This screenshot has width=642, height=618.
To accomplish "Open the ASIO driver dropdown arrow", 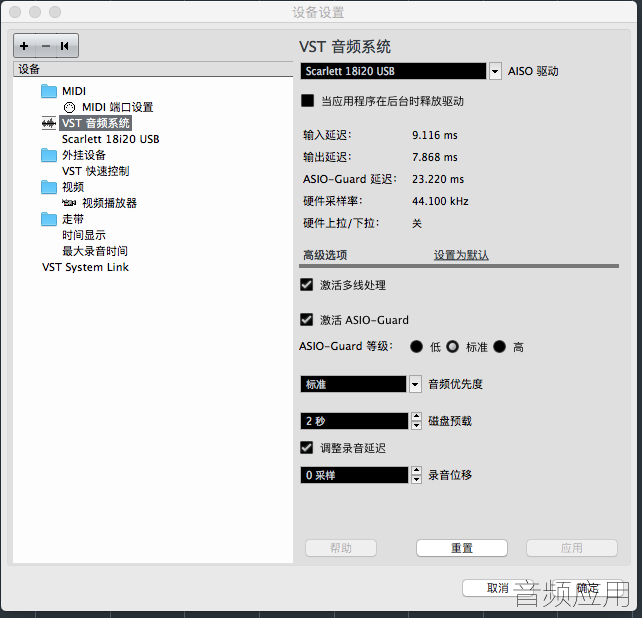I will click(495, 71).
